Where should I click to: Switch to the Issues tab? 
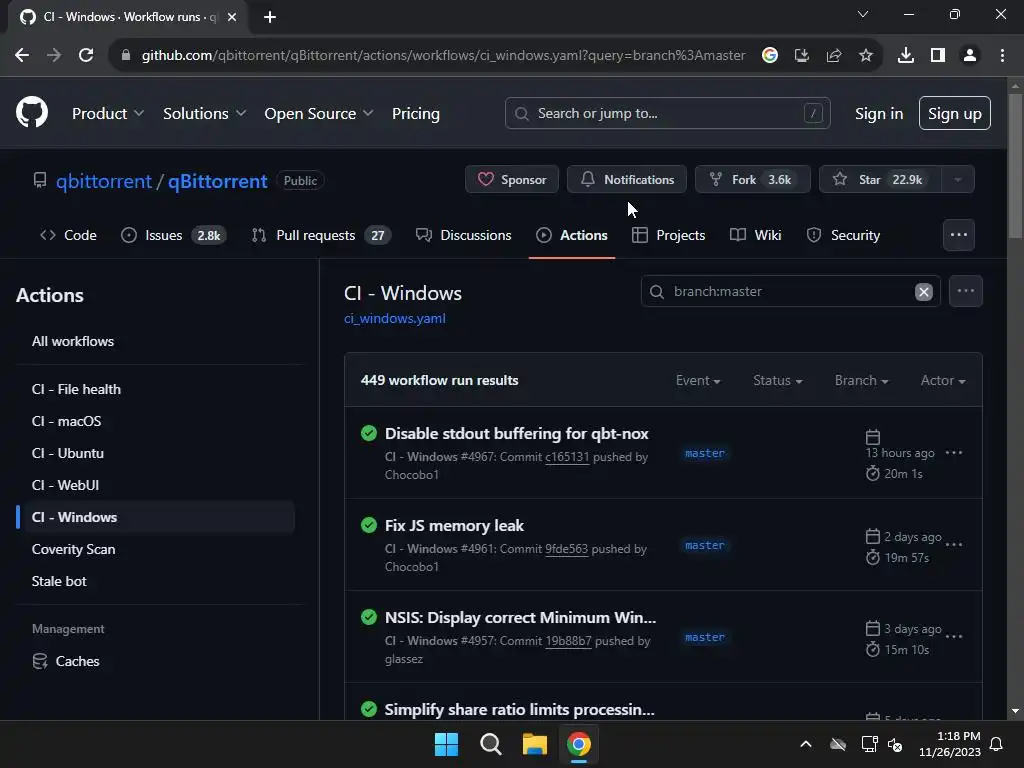174,235
